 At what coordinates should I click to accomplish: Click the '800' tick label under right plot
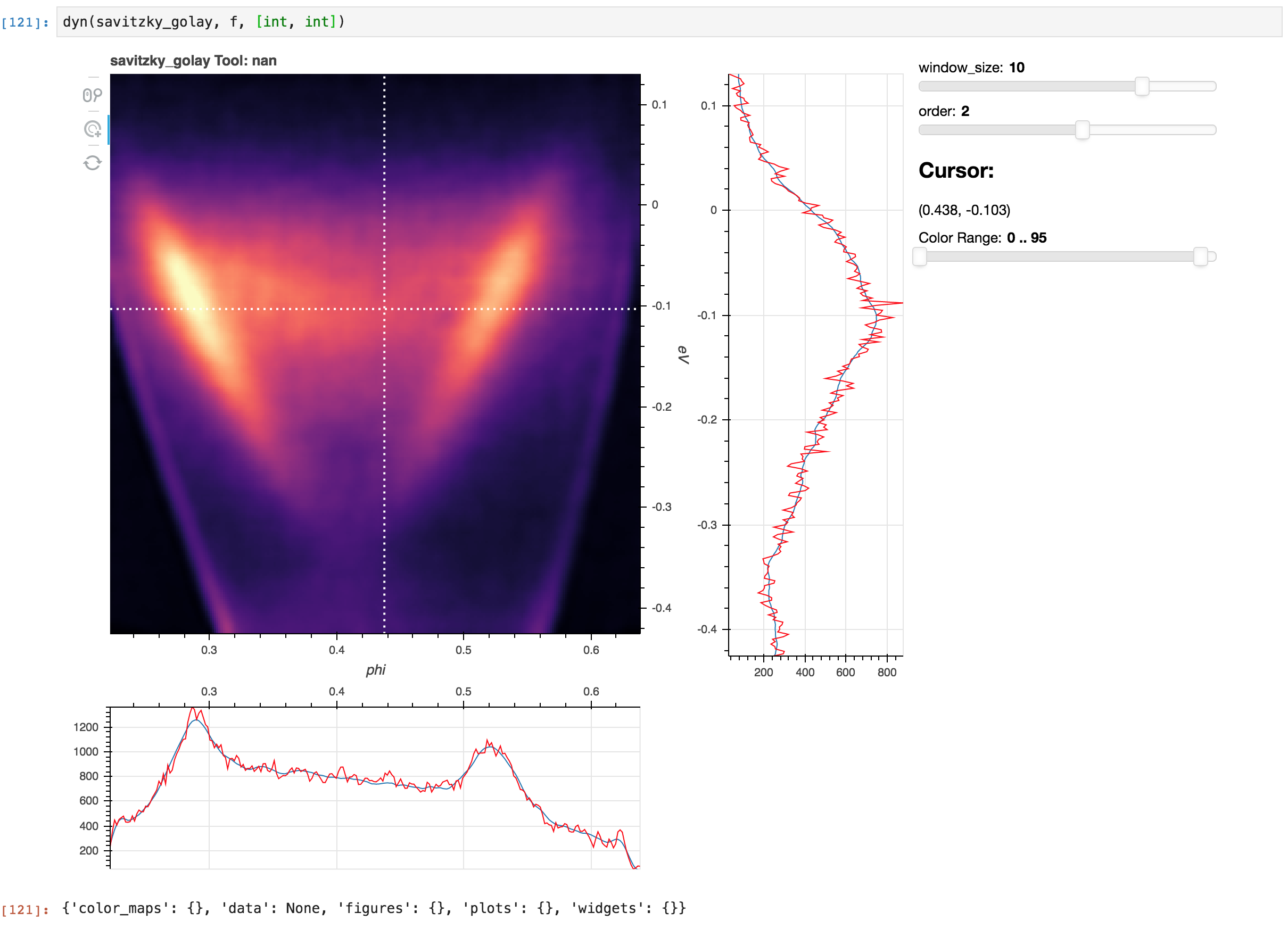[887, 673]
